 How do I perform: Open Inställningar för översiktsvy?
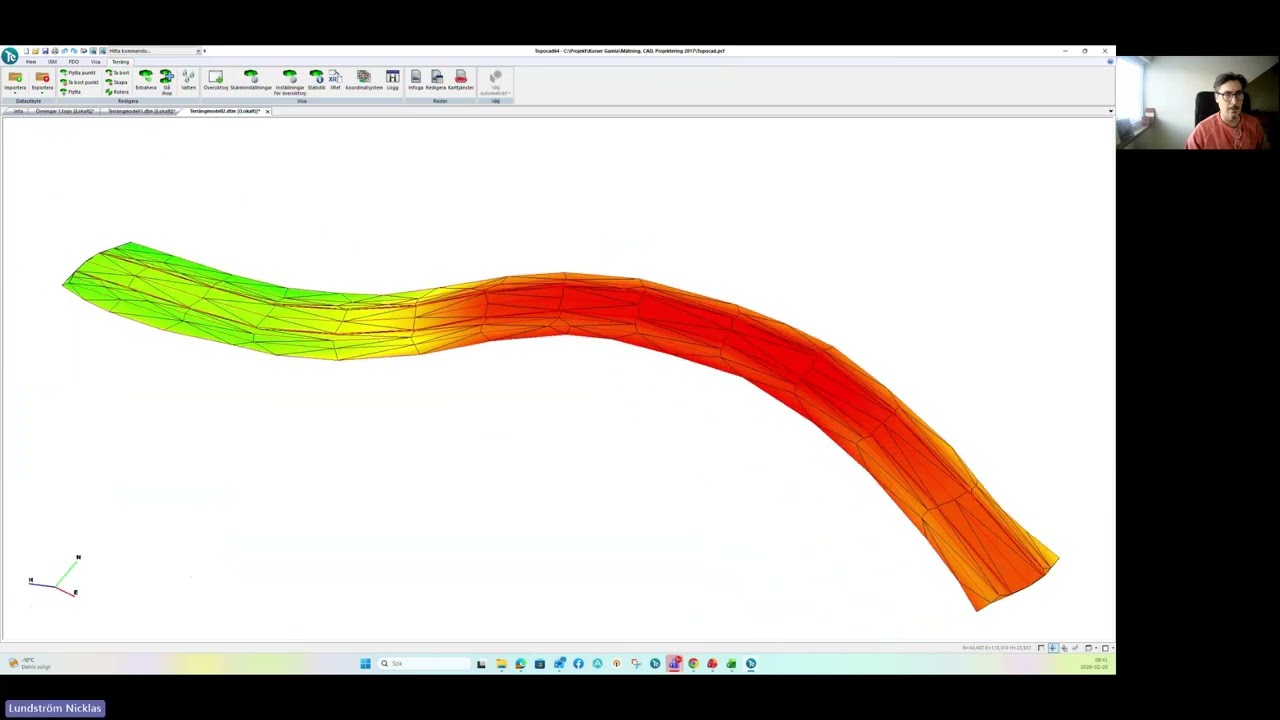(x=289, y=82)
